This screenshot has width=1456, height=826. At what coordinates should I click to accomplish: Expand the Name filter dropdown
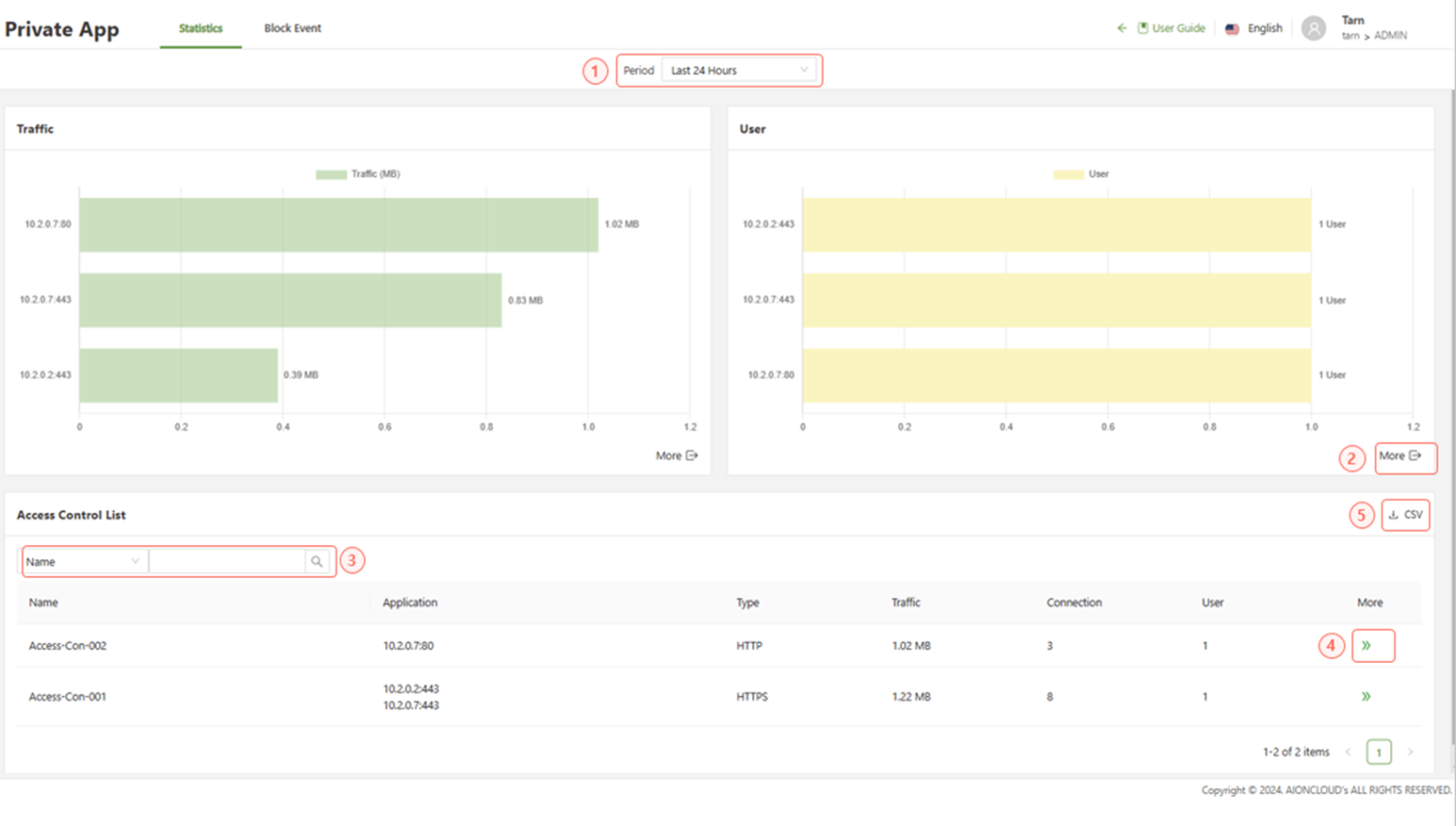click(83, 562)
